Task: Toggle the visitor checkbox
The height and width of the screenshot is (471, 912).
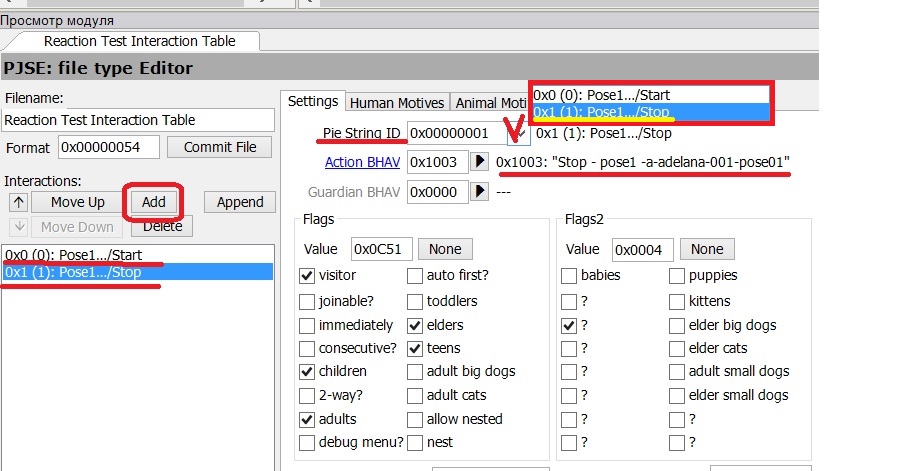Action: tap(307, 276)
